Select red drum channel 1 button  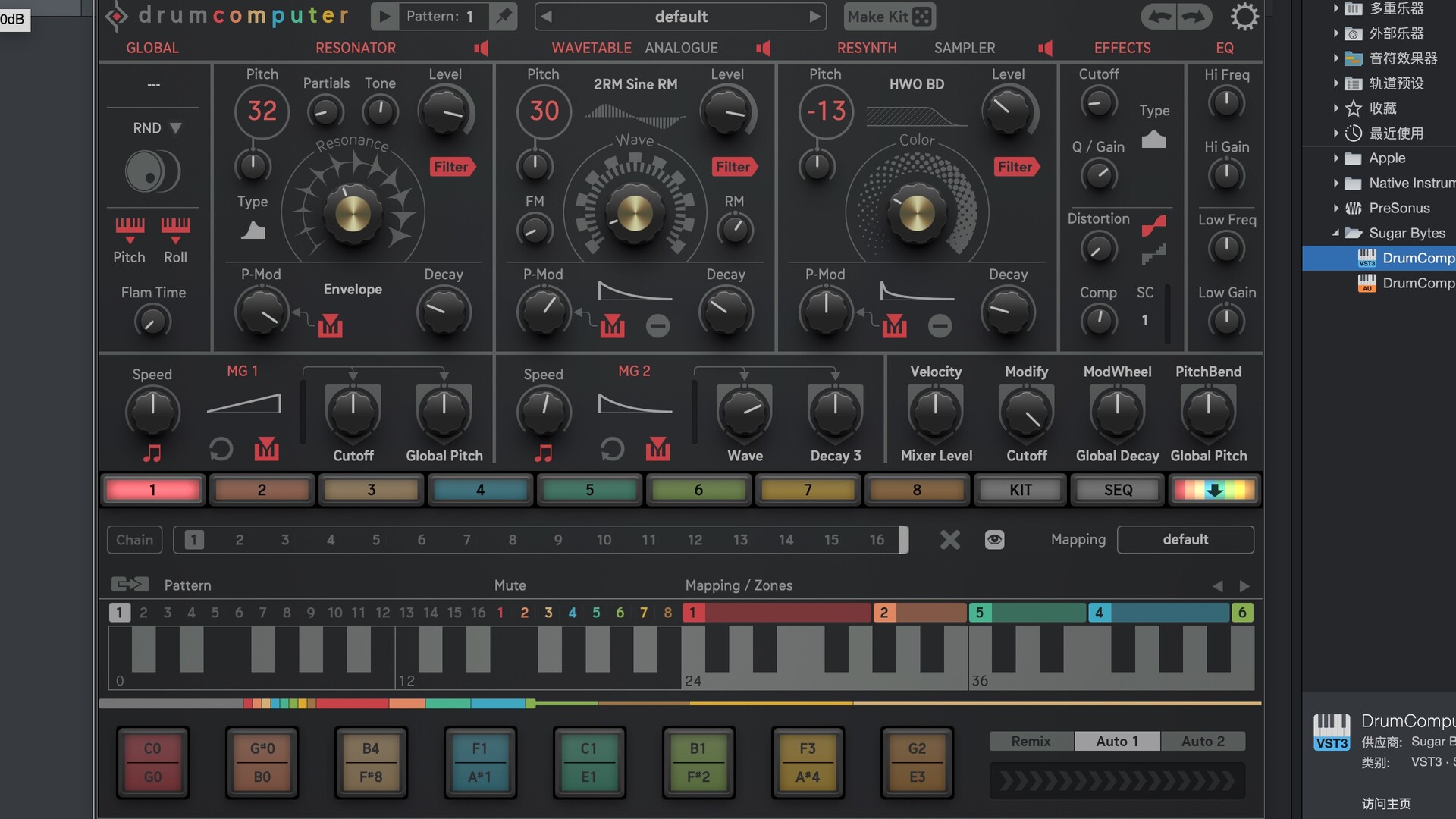(x=152, y=490)
